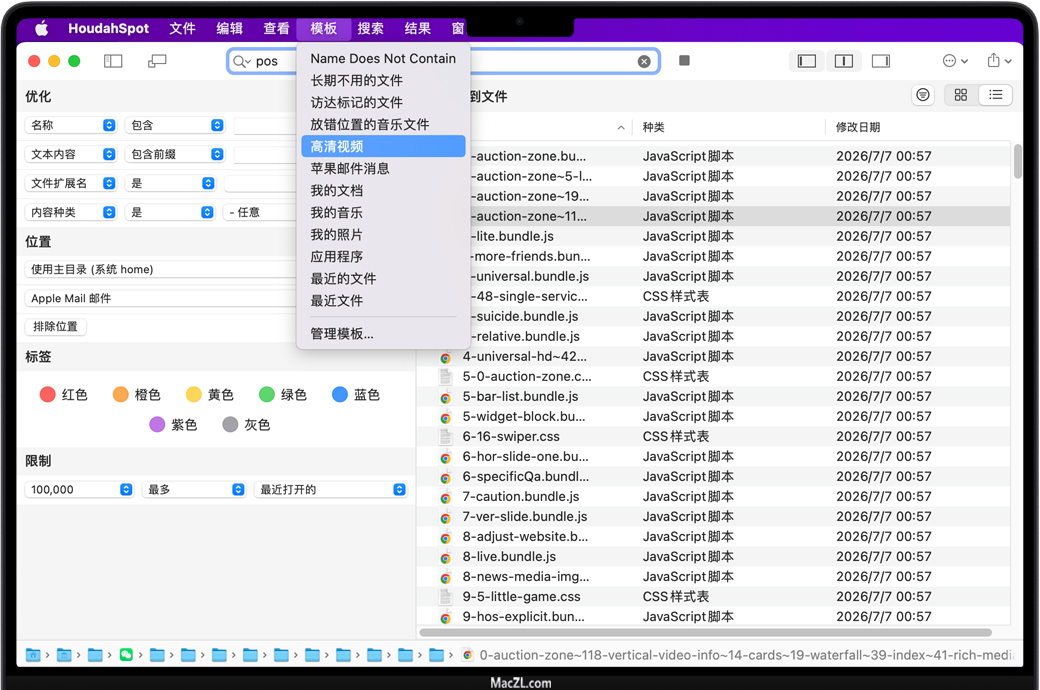Click the filter icon above results
The image size is (1040, 690).
click(923, 95)
